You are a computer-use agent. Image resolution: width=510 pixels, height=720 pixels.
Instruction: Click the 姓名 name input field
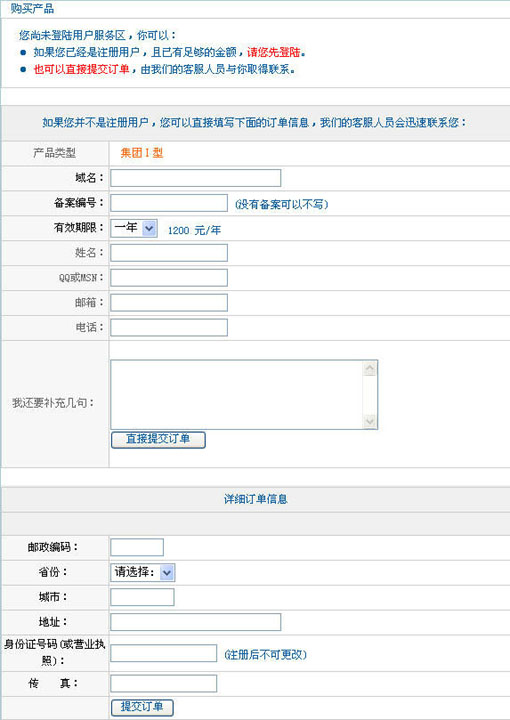click(169, 253)
